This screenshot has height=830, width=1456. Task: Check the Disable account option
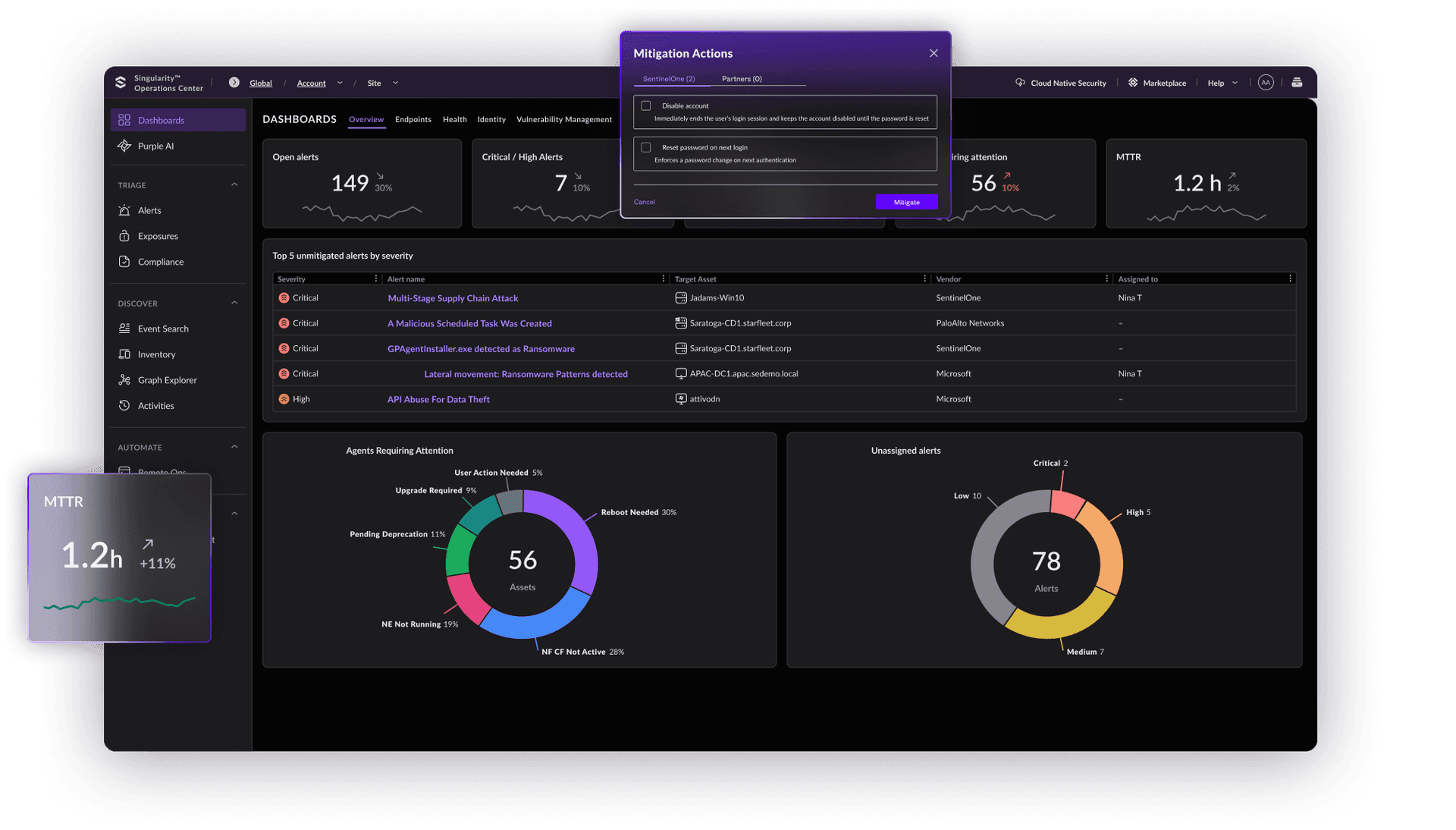646,105
